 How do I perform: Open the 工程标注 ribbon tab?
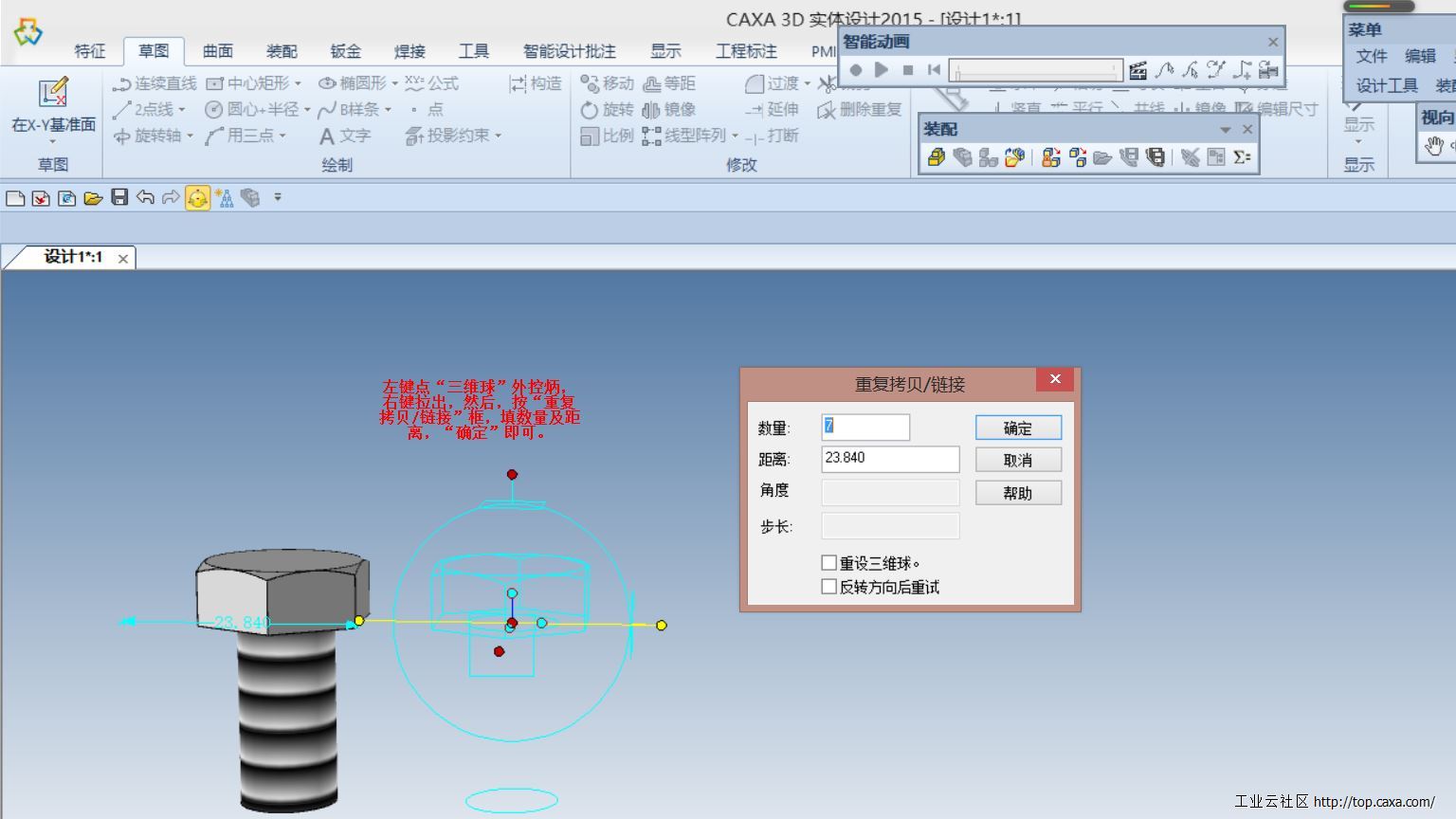[x=747, y=51]
